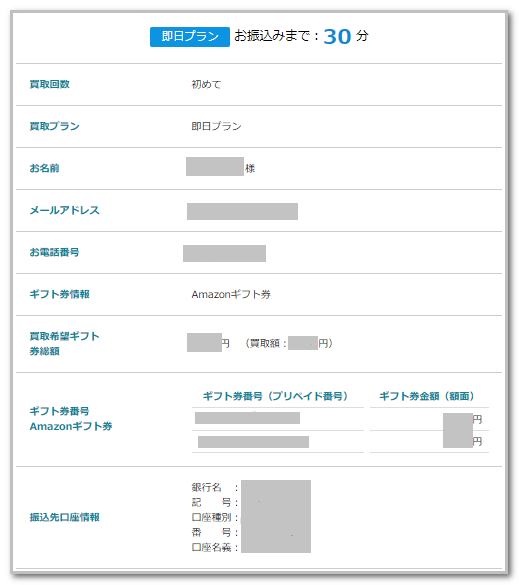The width and height of the screenshot is (519, 585).
Task: Click the ギフト券番号（プリペイド番号） column header
Action: [275, 396]
